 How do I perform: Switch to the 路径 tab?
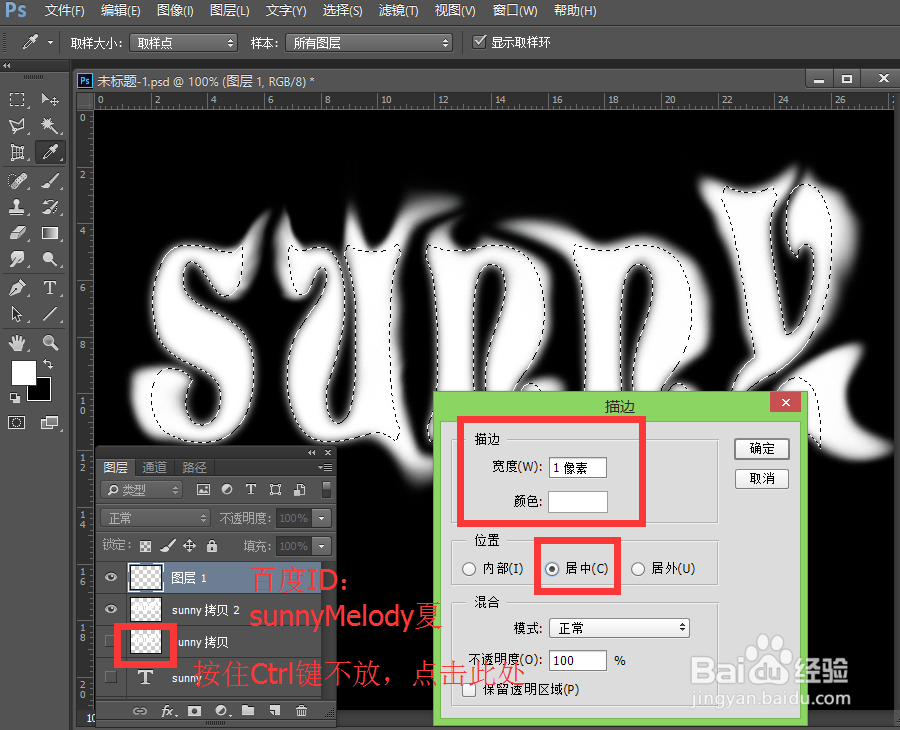(x=194, y=467)
